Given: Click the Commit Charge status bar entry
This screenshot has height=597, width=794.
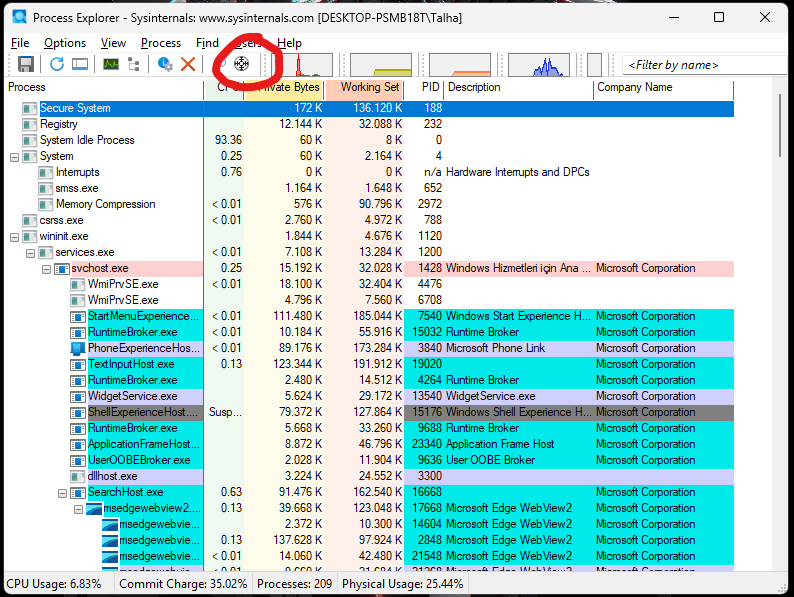Looking at the screenshot, I should click(183, 584).
